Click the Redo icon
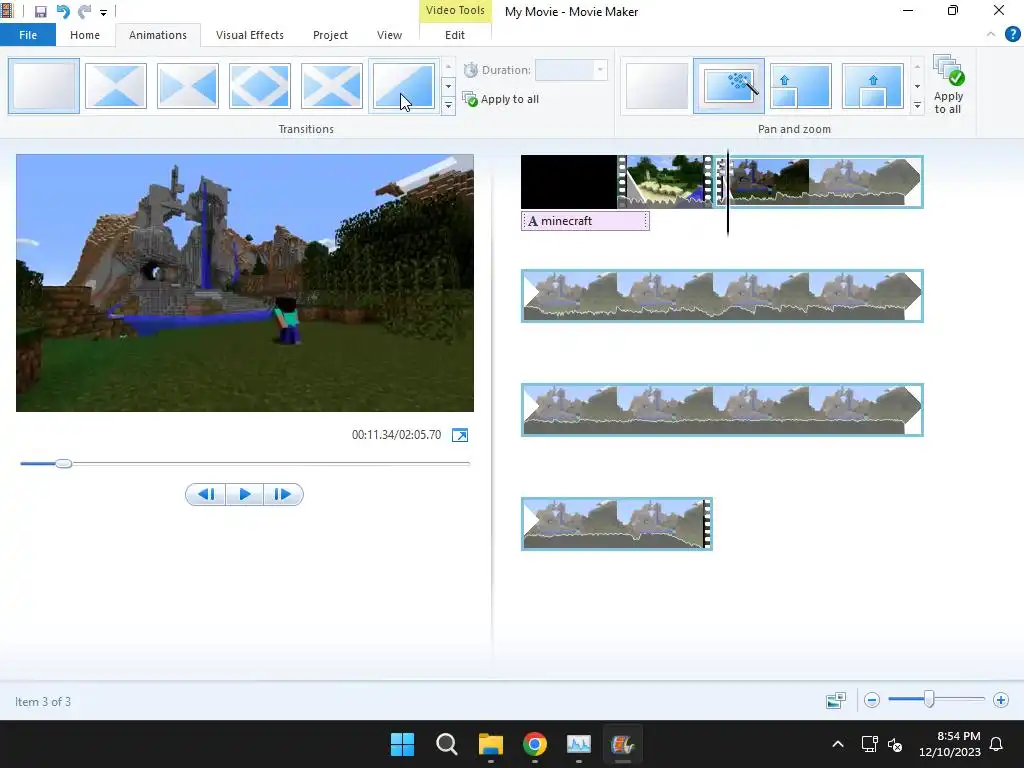Screen dimensions: 1024x768 pos(84,12)
